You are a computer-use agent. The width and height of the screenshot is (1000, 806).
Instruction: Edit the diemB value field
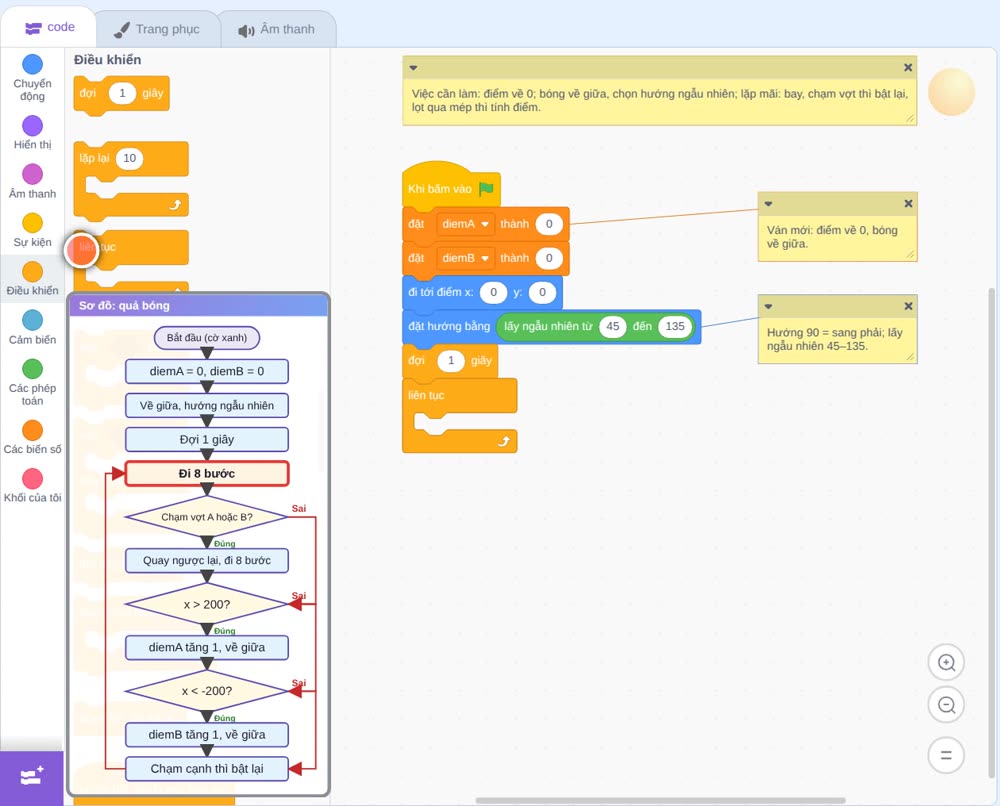[548, 258]
